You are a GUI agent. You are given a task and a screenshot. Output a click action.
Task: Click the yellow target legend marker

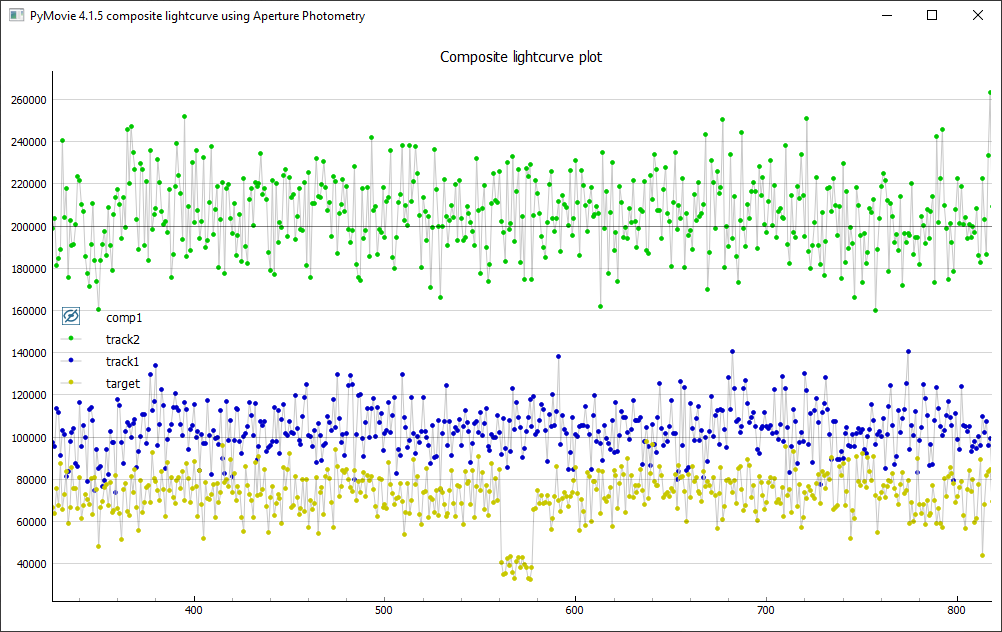pyautogui.click(x=71, y=383)
